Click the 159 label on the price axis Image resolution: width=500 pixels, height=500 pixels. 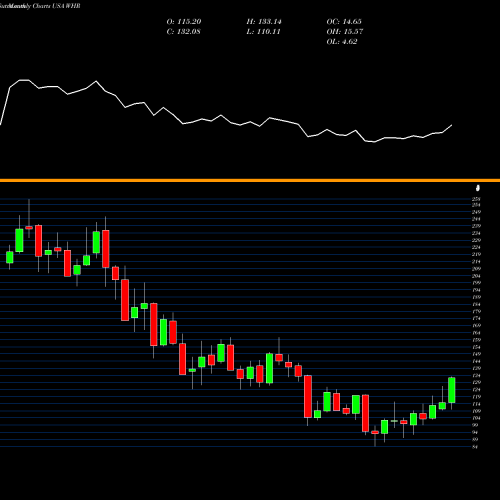(x=476, y=340)
